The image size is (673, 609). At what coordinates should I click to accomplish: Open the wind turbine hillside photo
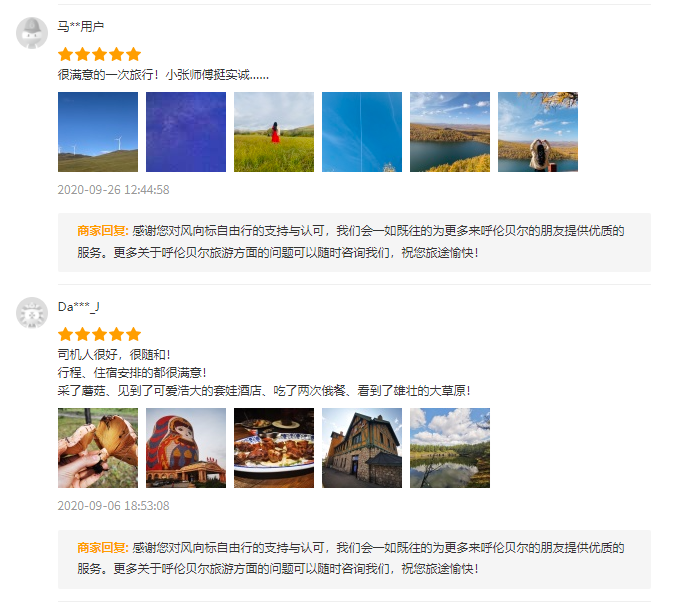click(x=98, y=132)
